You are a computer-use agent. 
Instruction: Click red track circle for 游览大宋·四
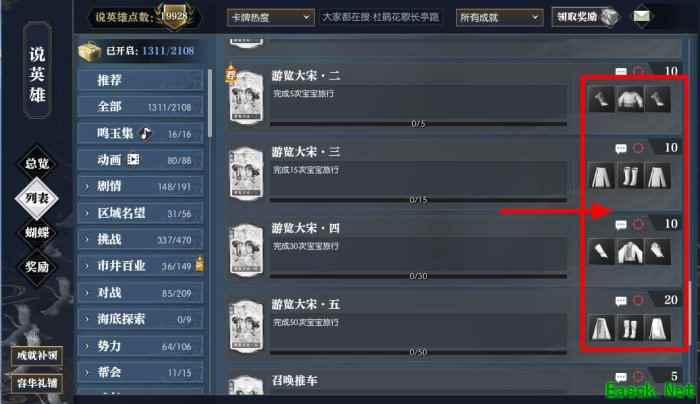[x=638, y=224]
